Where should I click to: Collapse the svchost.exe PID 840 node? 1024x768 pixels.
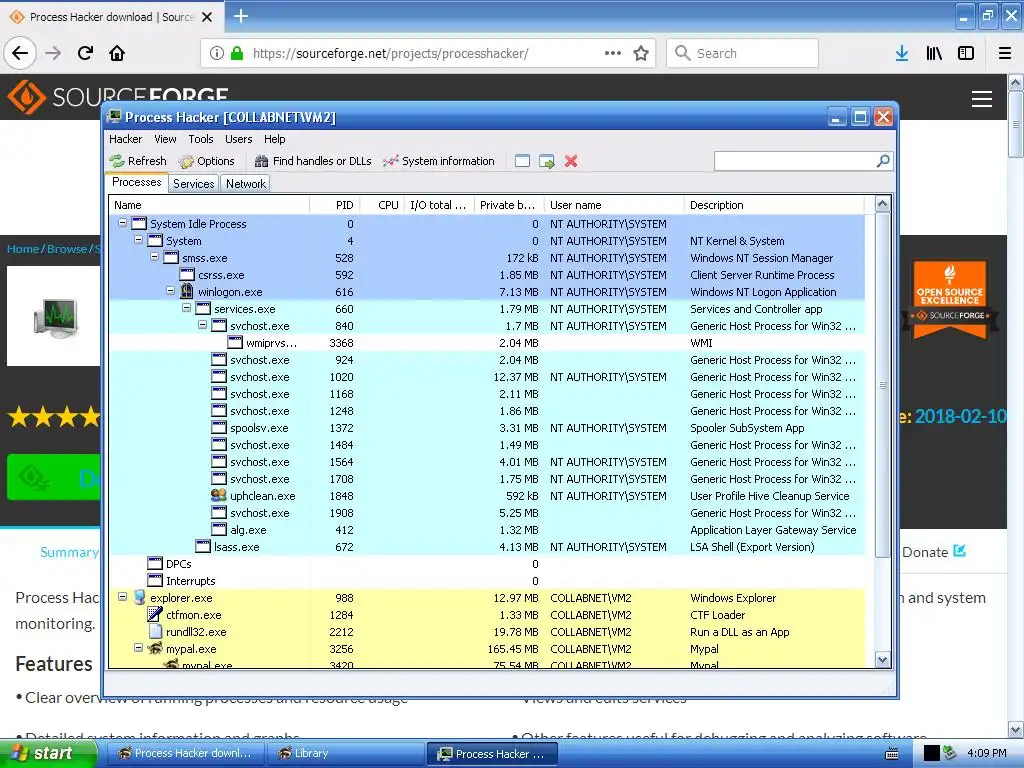[202, 325]
